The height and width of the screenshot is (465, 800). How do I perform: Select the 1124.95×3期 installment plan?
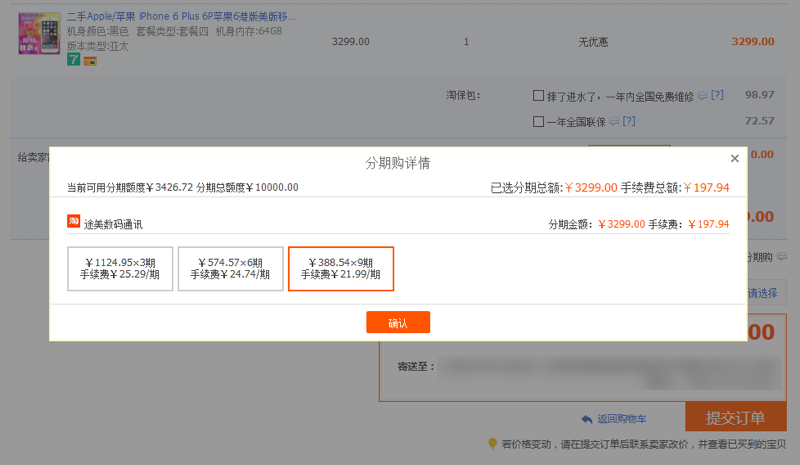pyautogui.click(x=120, y=268)
